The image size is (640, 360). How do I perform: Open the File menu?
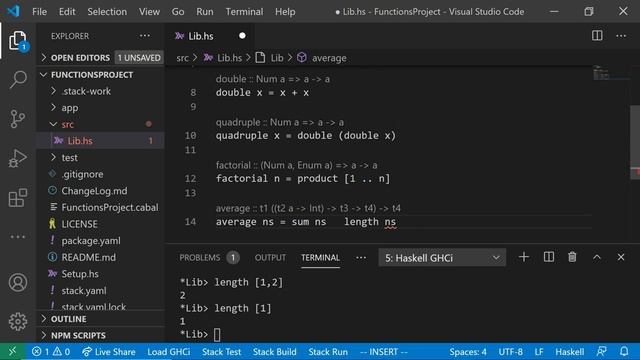tap(39, 11)
